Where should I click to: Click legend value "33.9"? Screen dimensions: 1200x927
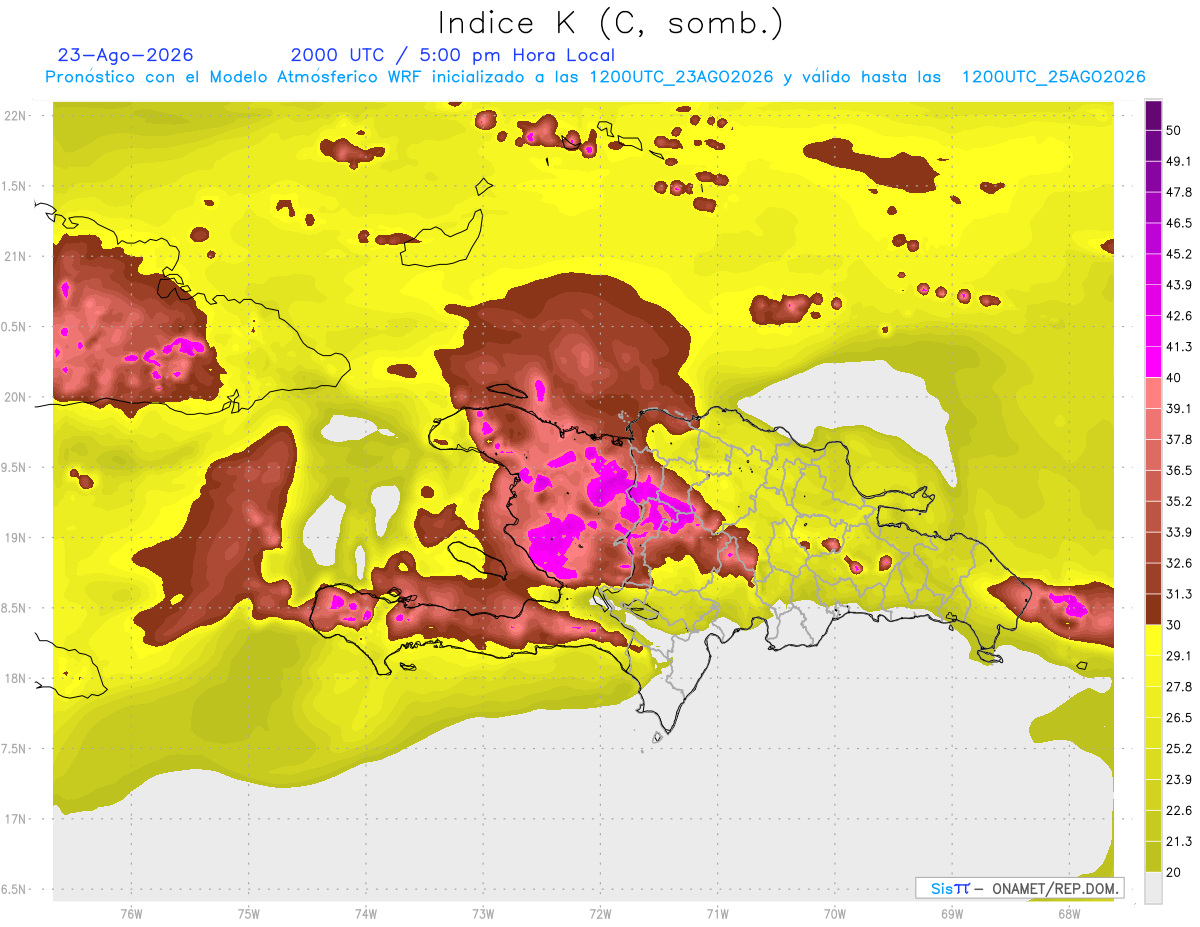click(x=1178, y=532)
